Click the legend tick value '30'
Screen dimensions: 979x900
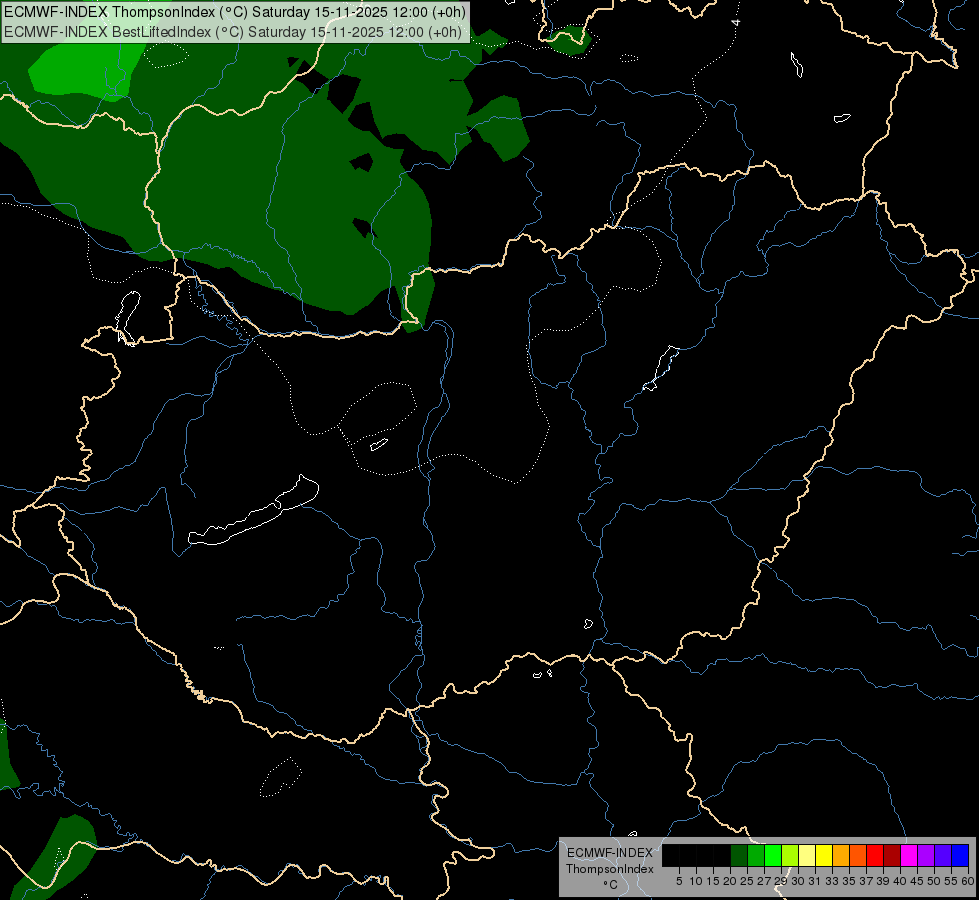[x=798, y=881]
